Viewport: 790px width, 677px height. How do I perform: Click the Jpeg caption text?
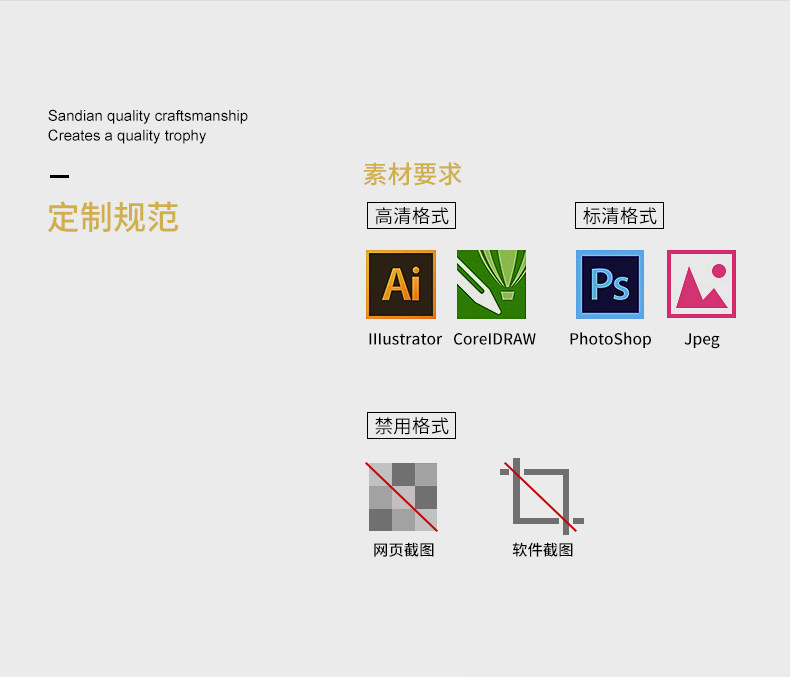[x=702, y=341]
